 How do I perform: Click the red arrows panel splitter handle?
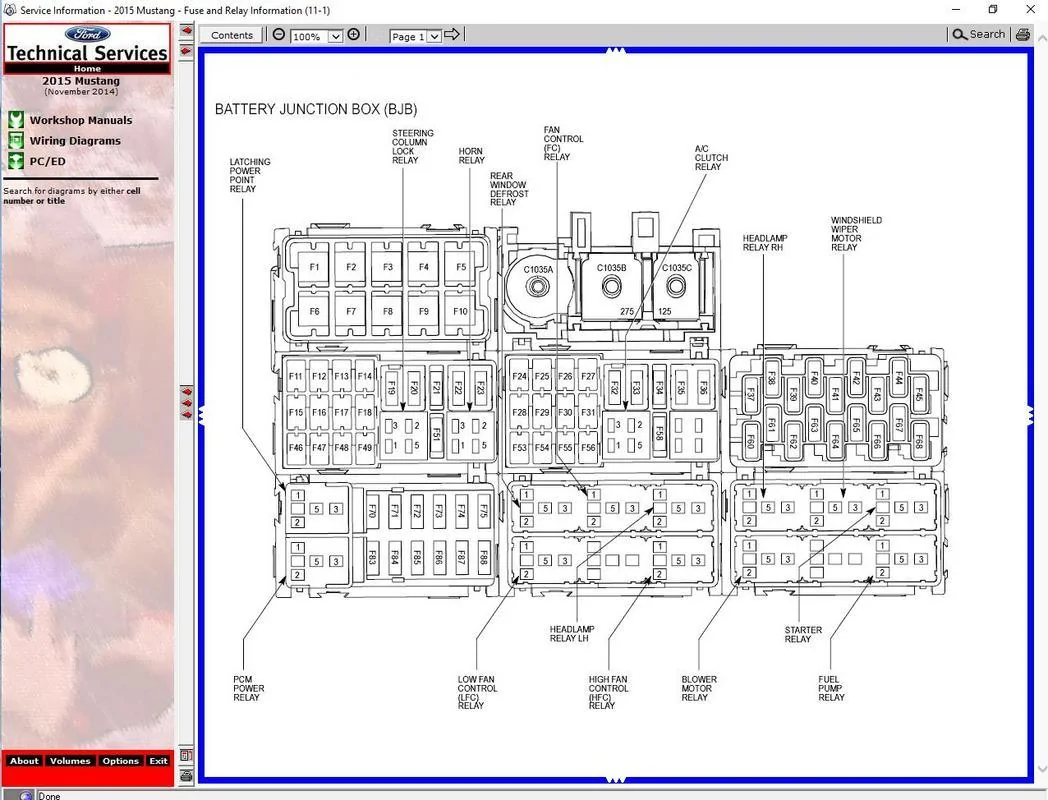[x=186, y=403]
